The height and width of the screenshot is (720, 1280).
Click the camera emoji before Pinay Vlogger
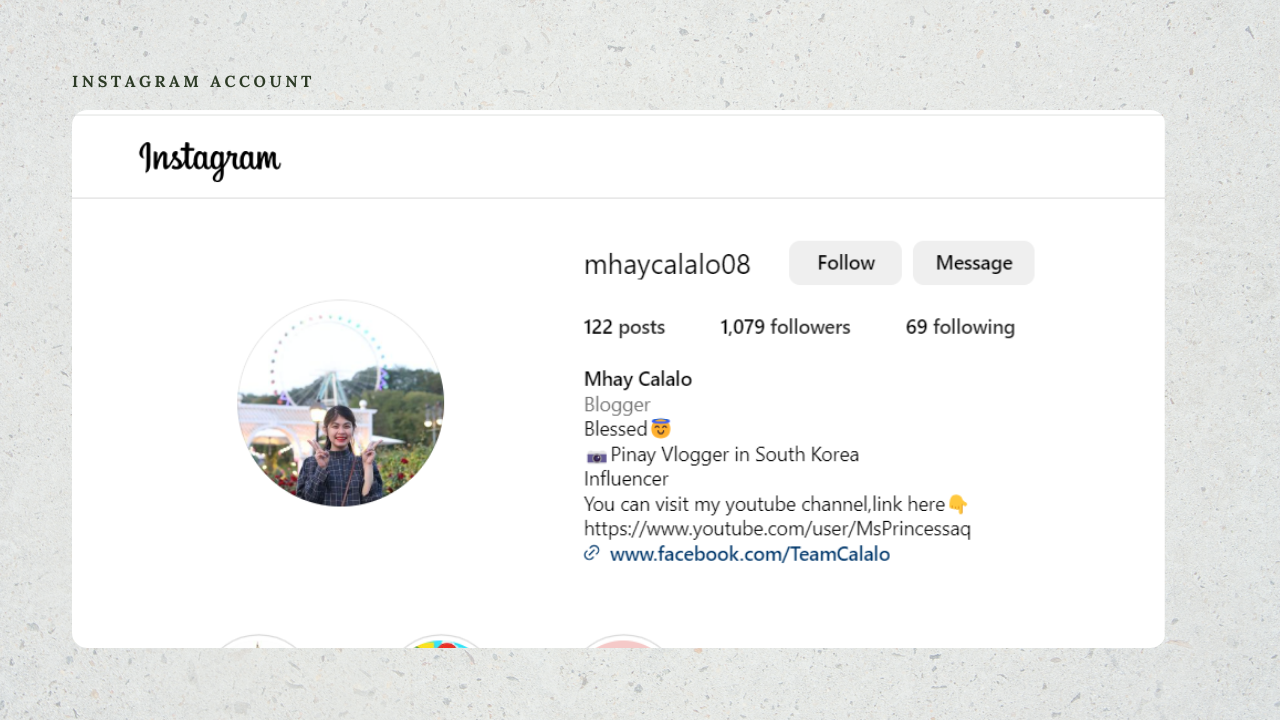596,455
